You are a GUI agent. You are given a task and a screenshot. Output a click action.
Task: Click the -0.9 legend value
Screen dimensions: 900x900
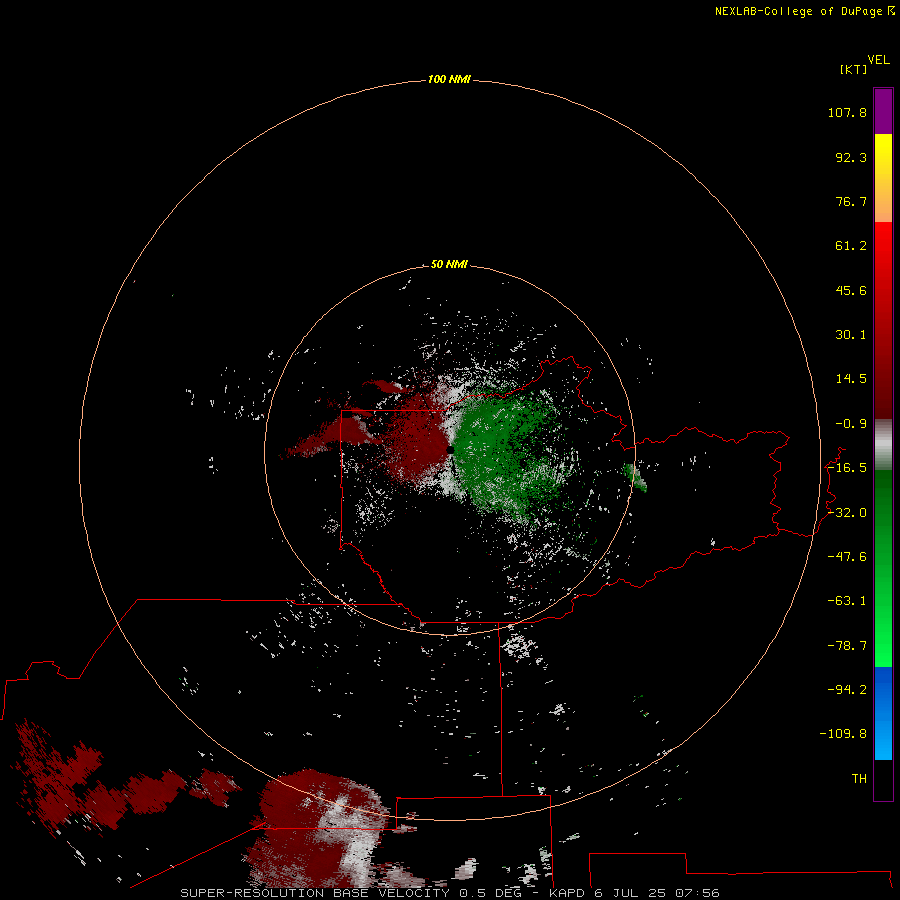[851, 424]
